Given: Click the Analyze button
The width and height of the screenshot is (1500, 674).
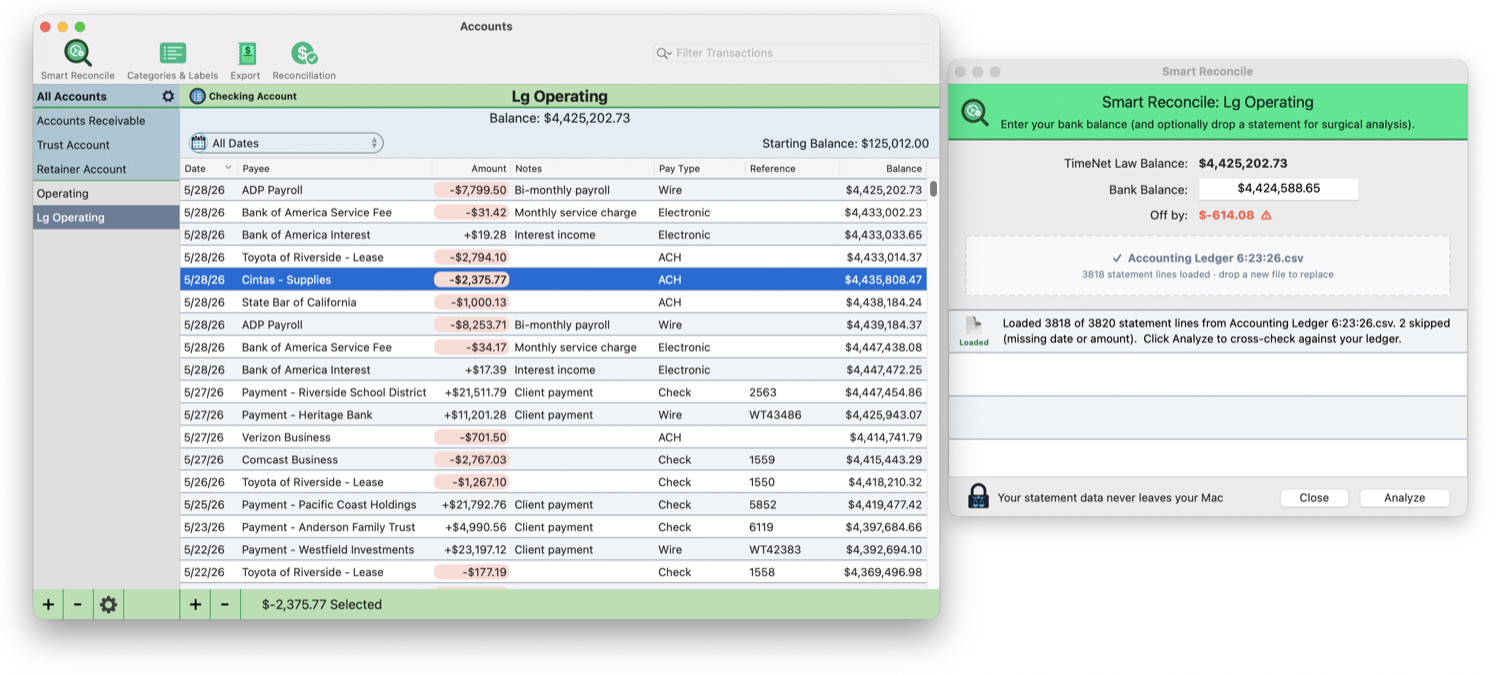Looking at the screenshot, I should pyautogui.click(x=1404, y=498).
